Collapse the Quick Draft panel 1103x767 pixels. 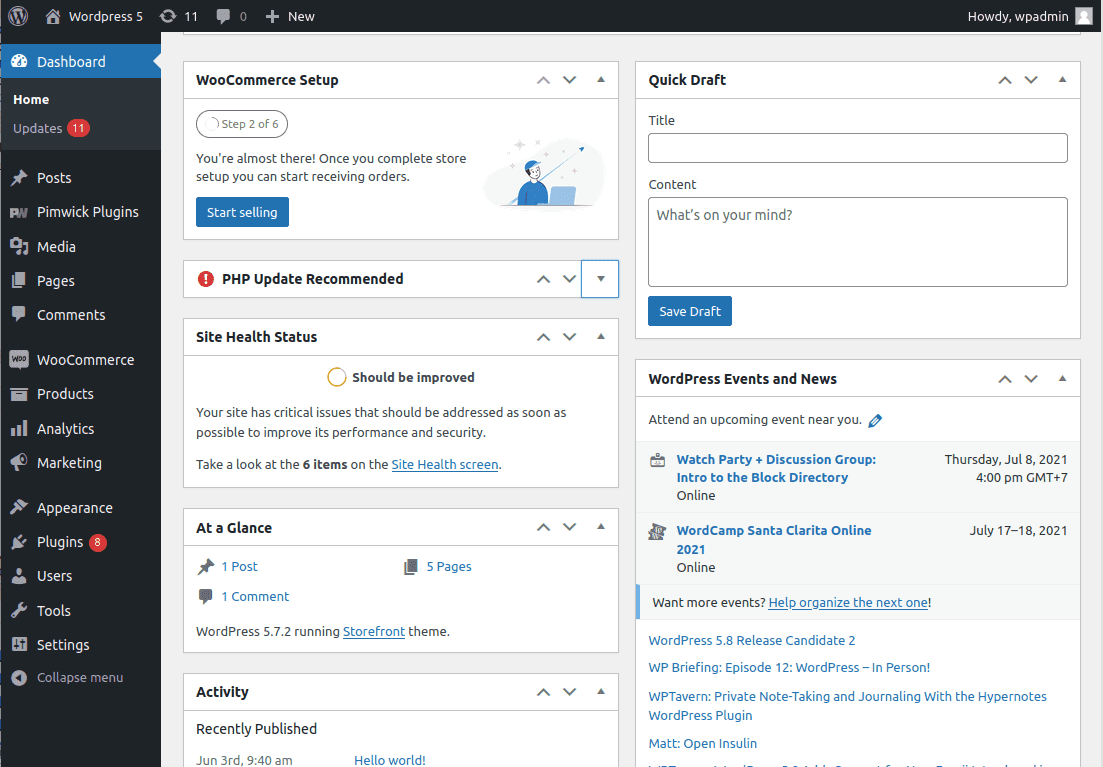(1063, 80)
